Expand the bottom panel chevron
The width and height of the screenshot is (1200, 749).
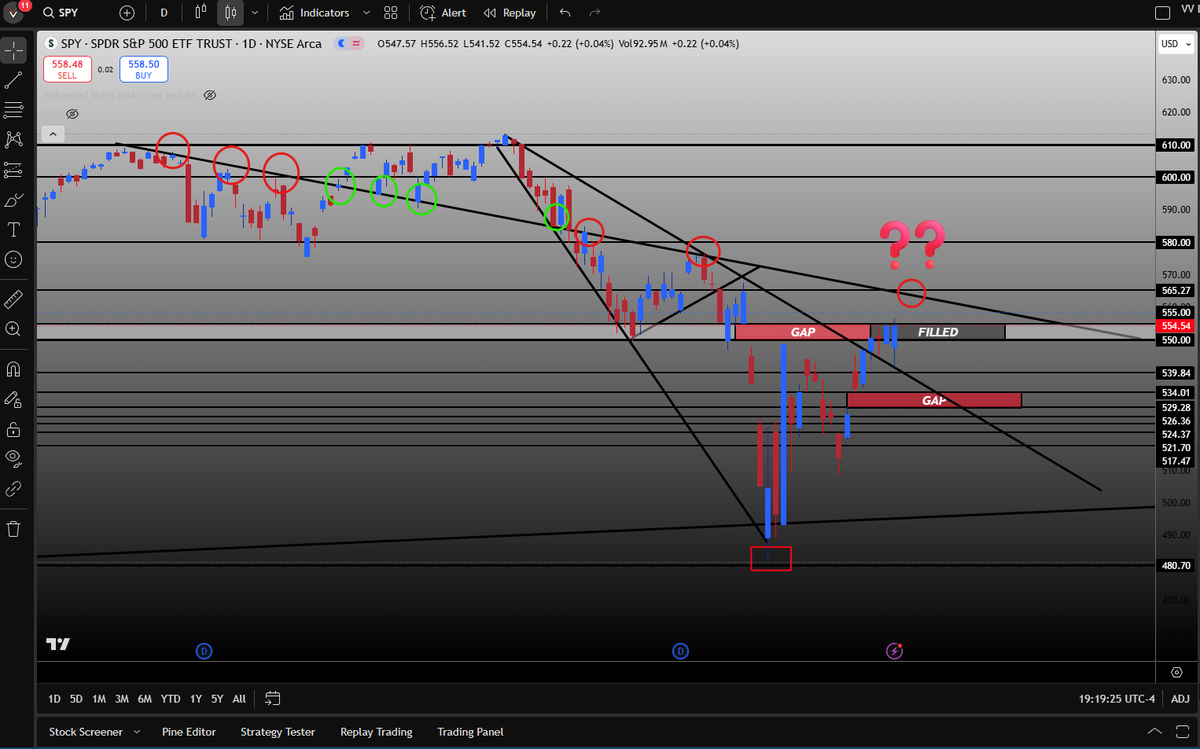[x=1155, y=732]
